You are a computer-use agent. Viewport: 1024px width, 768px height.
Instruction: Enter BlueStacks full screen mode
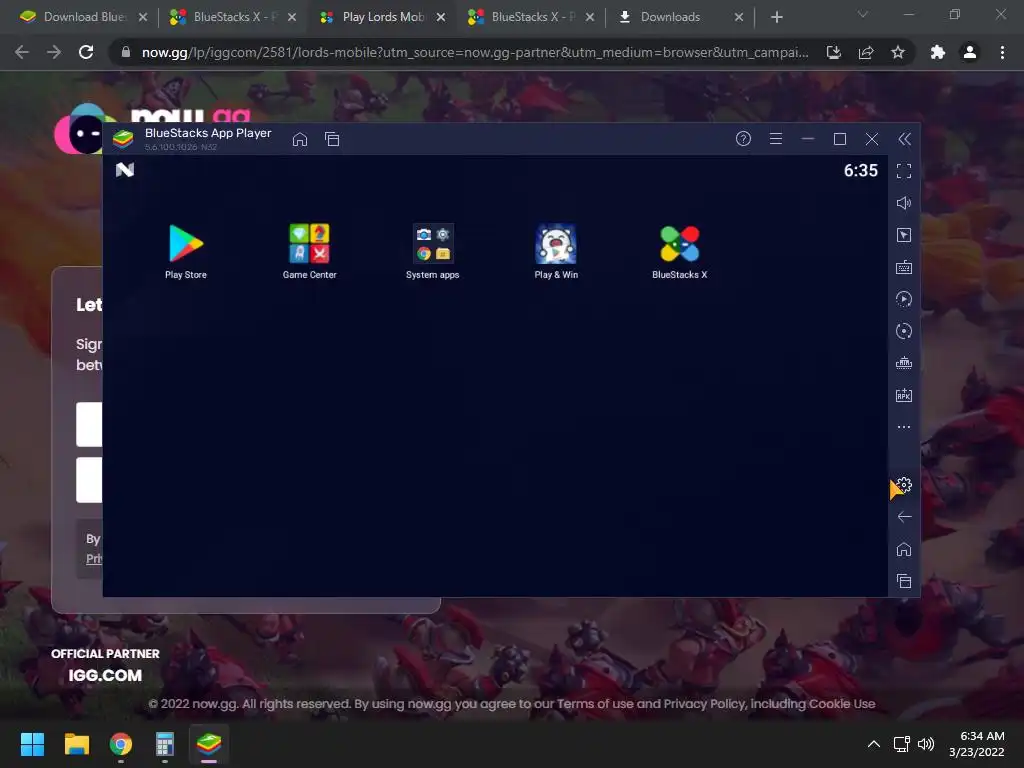[x=904, y=171]
